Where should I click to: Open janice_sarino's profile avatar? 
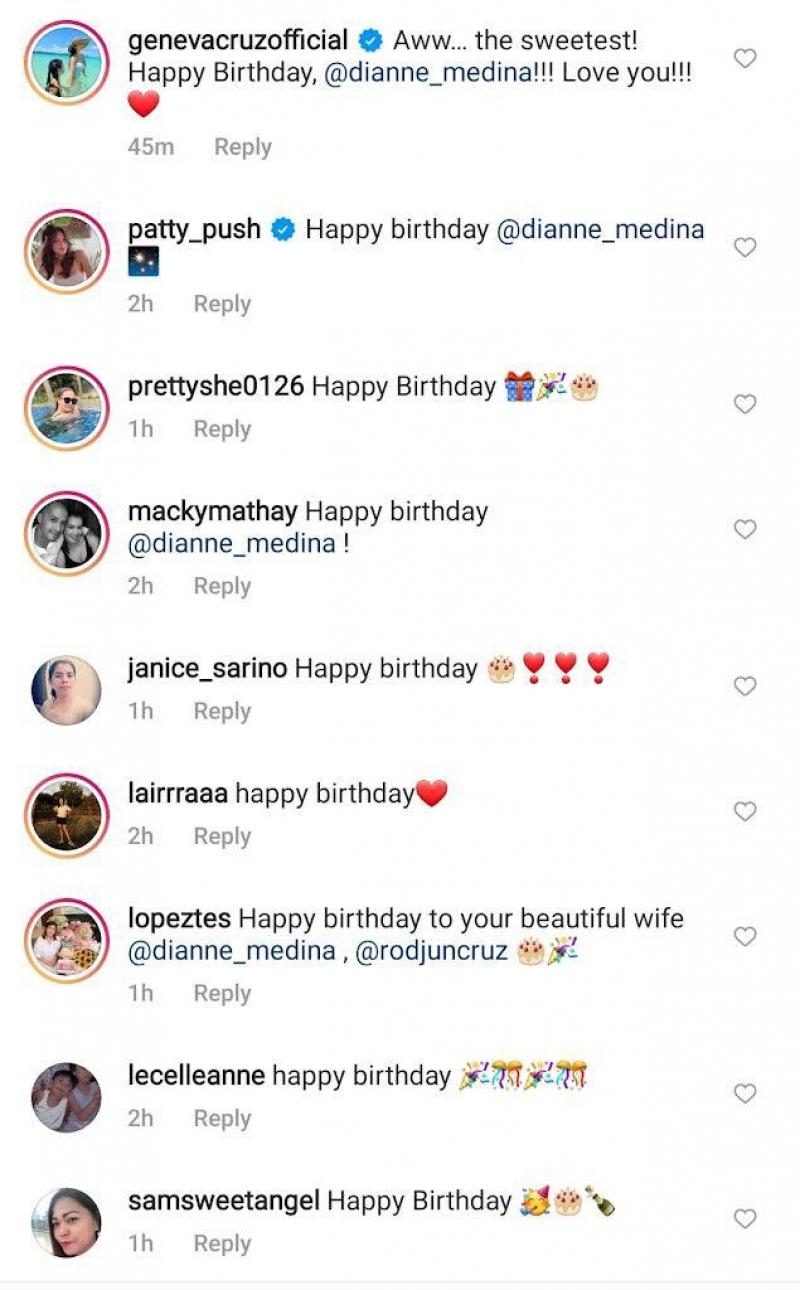point(66,690)
